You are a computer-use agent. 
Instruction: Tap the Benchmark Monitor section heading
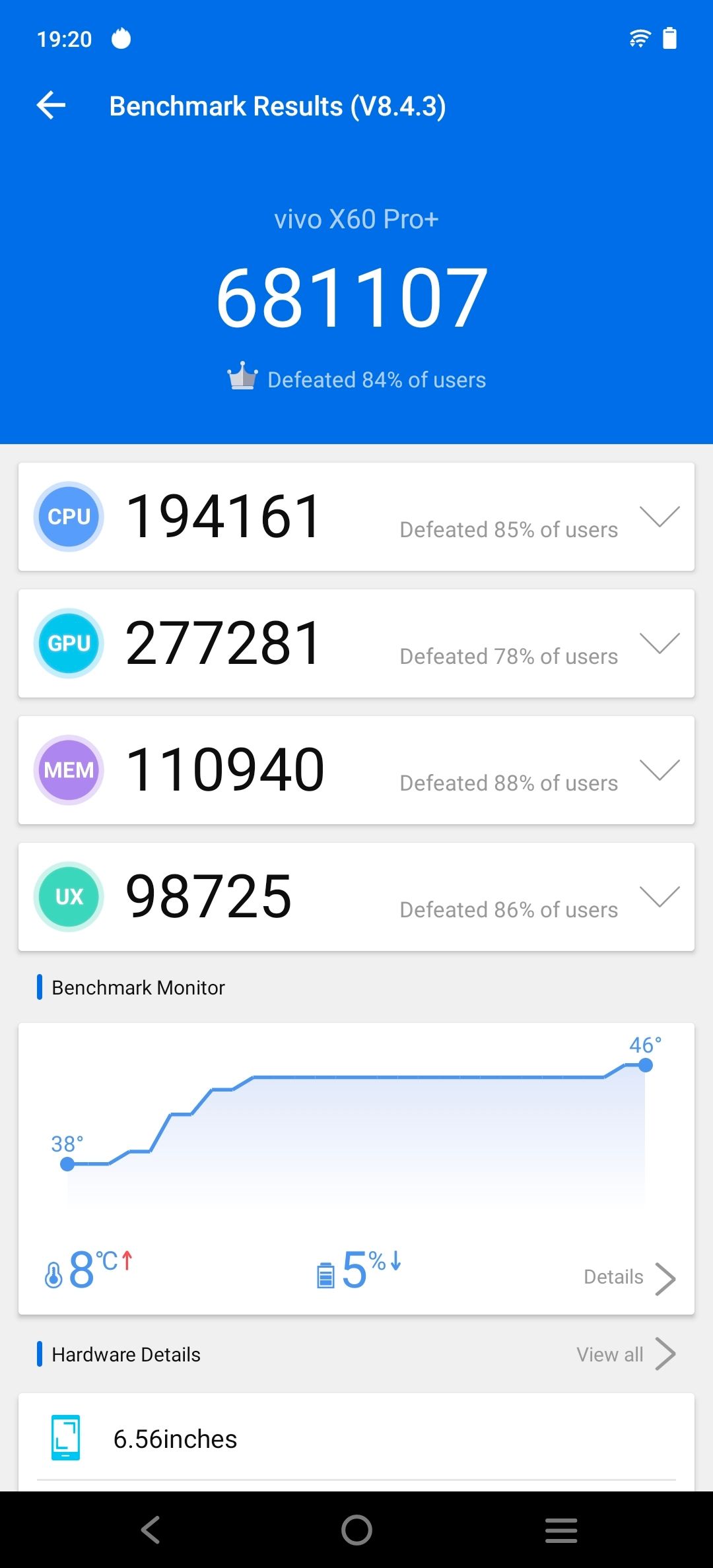138,987
